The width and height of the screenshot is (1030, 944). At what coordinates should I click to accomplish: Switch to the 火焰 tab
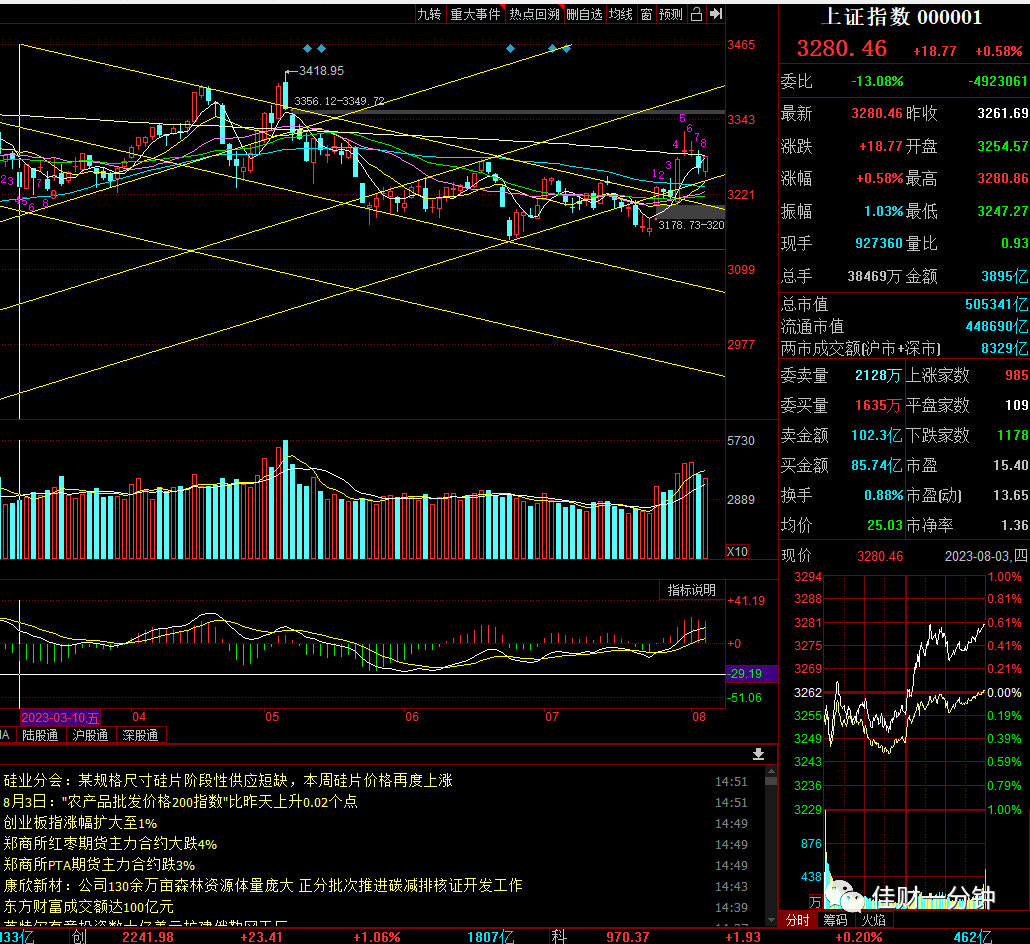874,920
